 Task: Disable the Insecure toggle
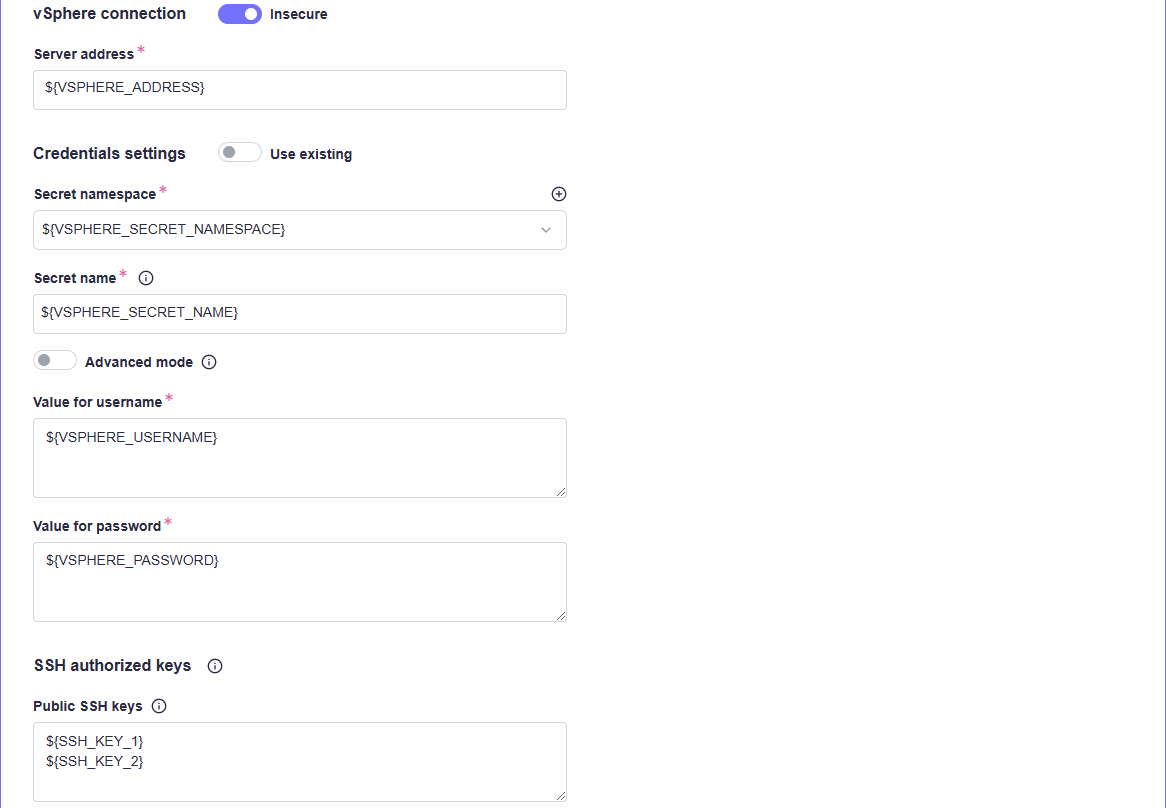240,14
